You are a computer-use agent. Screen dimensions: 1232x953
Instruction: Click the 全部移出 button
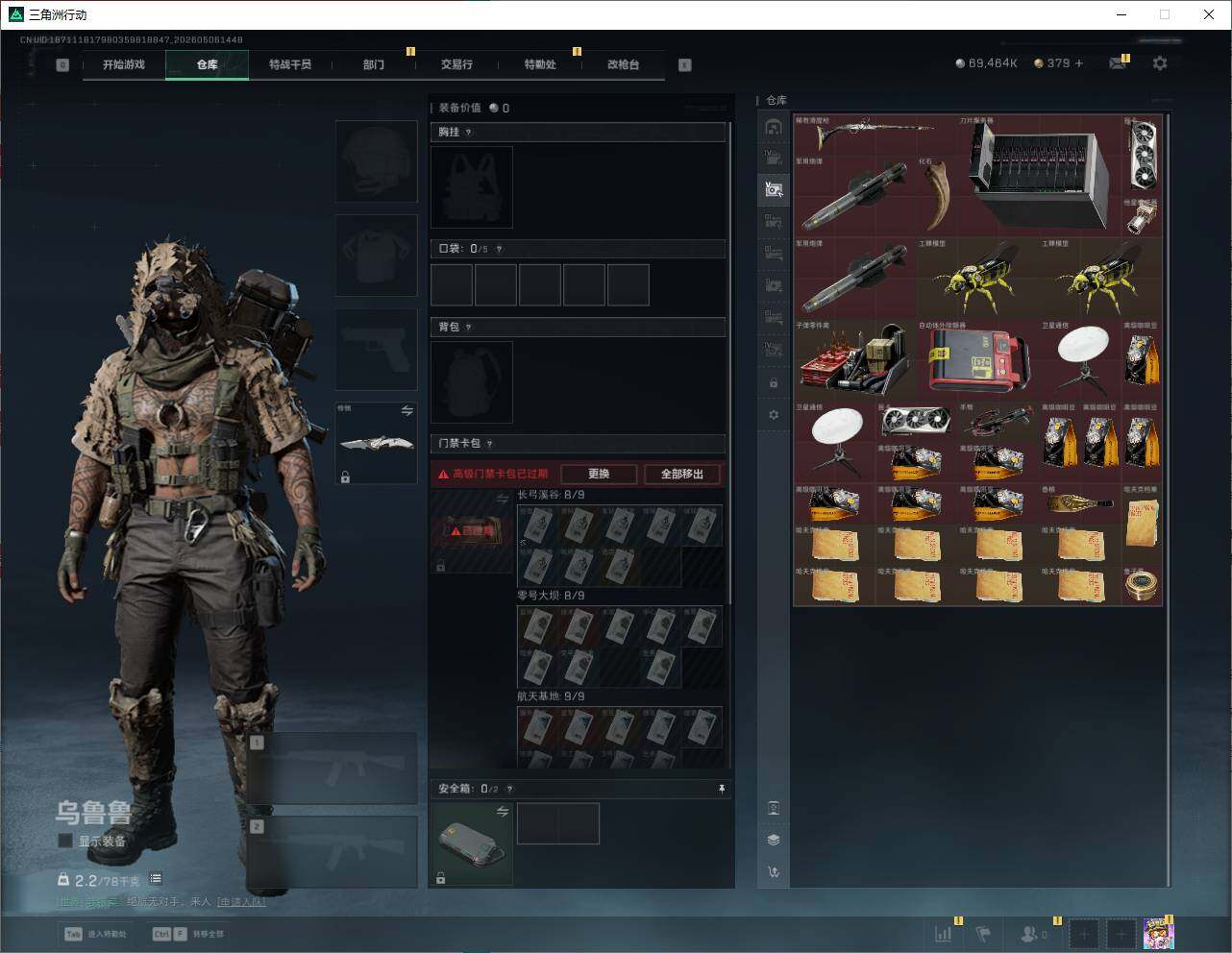coord(682,474)
